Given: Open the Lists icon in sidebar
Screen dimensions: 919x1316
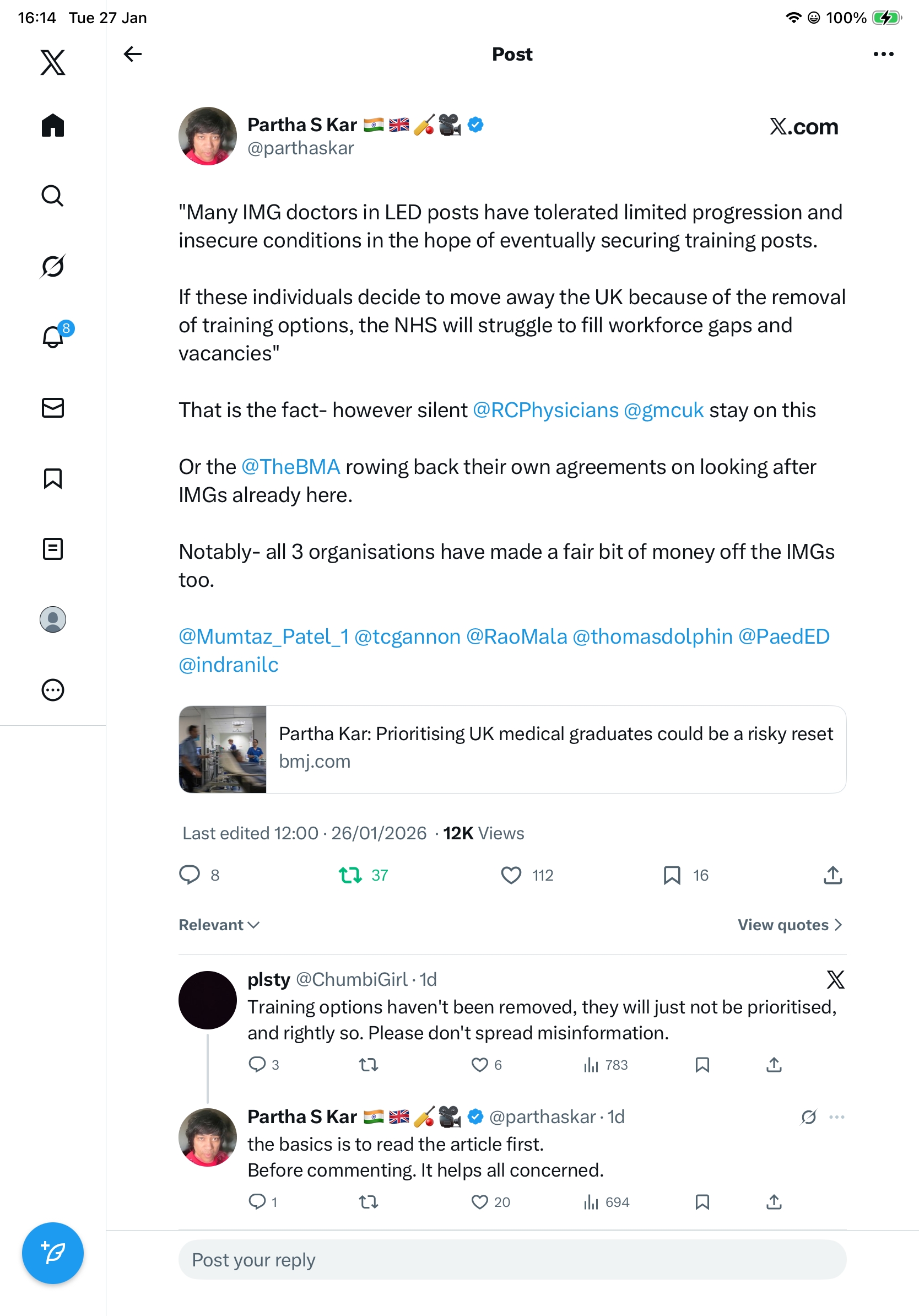Looking at the screenshot, I should [53, 549].
